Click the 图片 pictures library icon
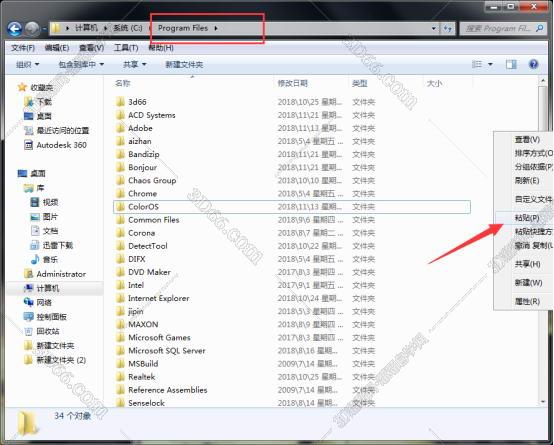The height and width of the screenshot is (445, 554). [35, 216]
